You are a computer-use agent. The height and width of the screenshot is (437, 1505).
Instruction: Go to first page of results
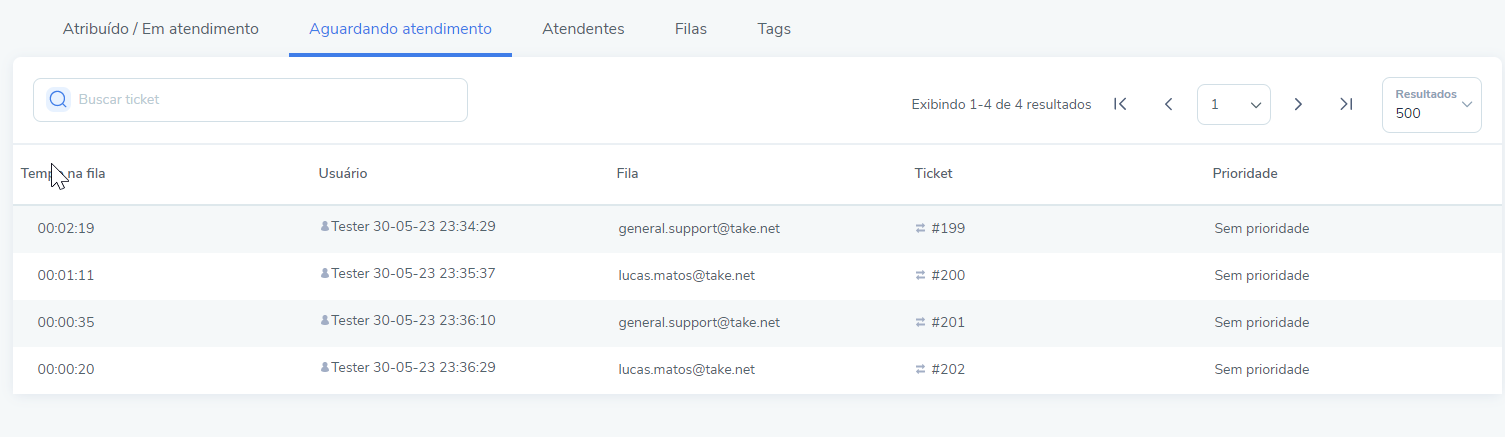[1120, 104]
